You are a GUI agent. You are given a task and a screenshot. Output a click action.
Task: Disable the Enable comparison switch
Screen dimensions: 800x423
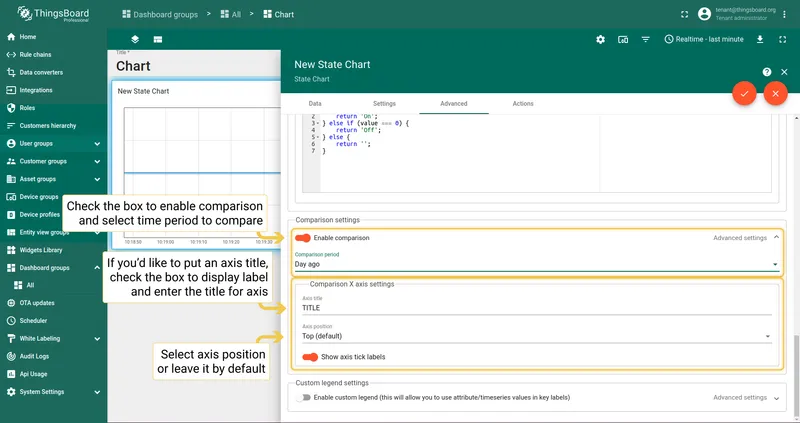pyautogui.click(x=303, y=238)
